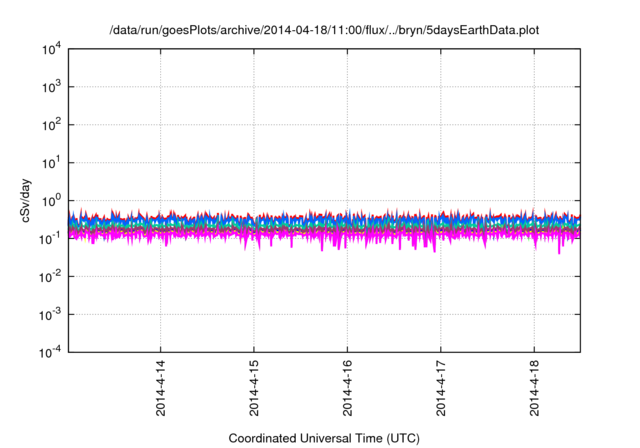Click the 2014-4-14 date tick label
Image resolution: width=640 pixels, height=448 pixels.
pos(160,388)
